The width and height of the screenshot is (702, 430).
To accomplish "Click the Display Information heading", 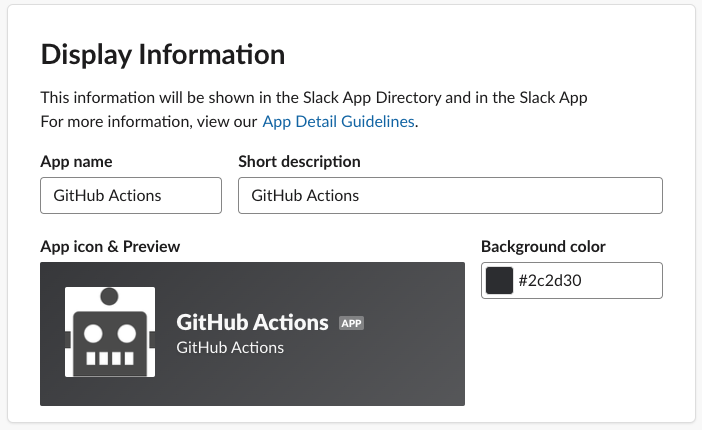I will (163, 54).
